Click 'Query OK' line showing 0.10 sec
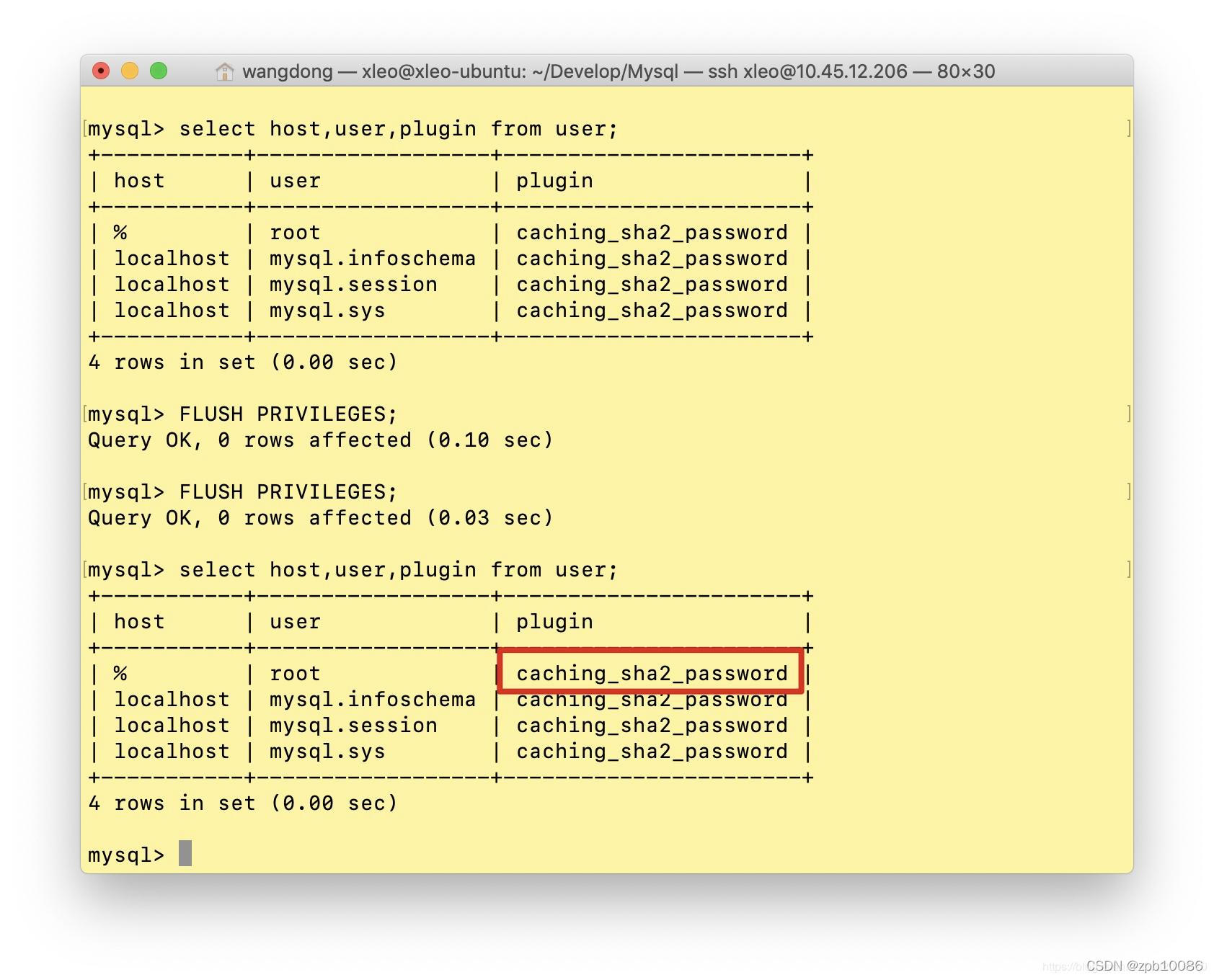1214x980 pixels. coord(321,440)
